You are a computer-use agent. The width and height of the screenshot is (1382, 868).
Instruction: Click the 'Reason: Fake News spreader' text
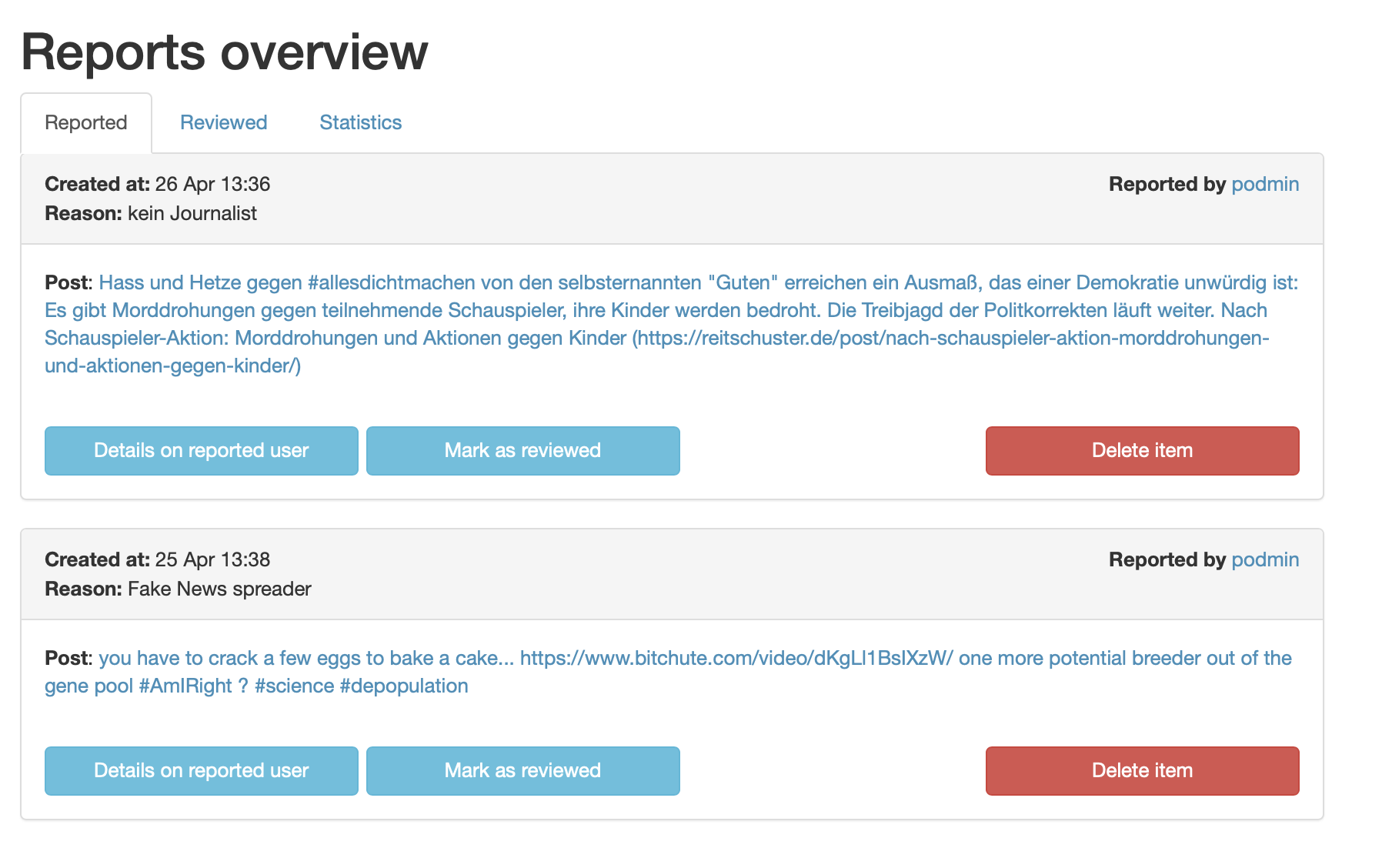pyautogui.click(x=178, y=589)
